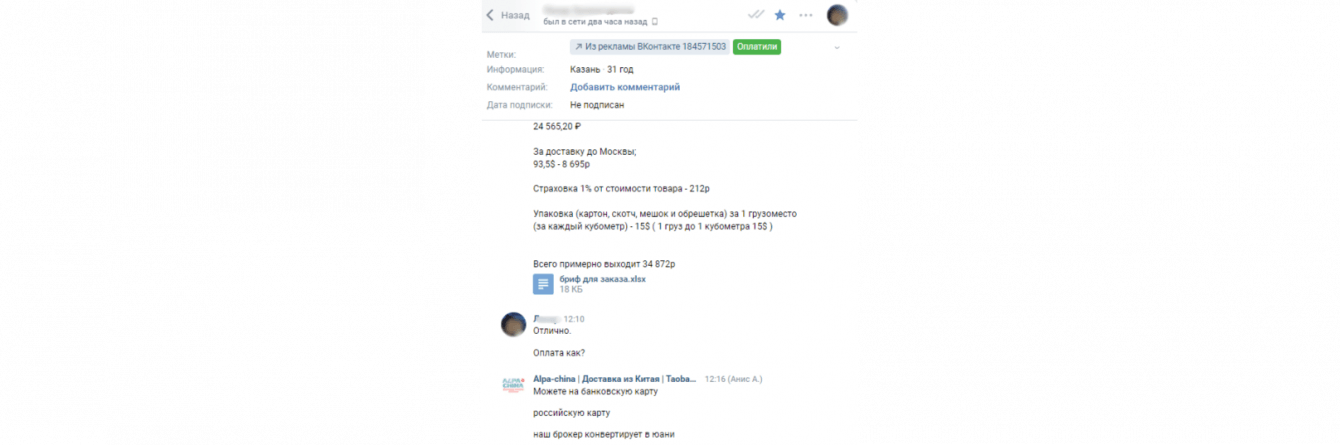Open Alpa-china Доставка из Китая community name
The height and width of the screenshot is (445, 1340).
(x=615, y=379)
